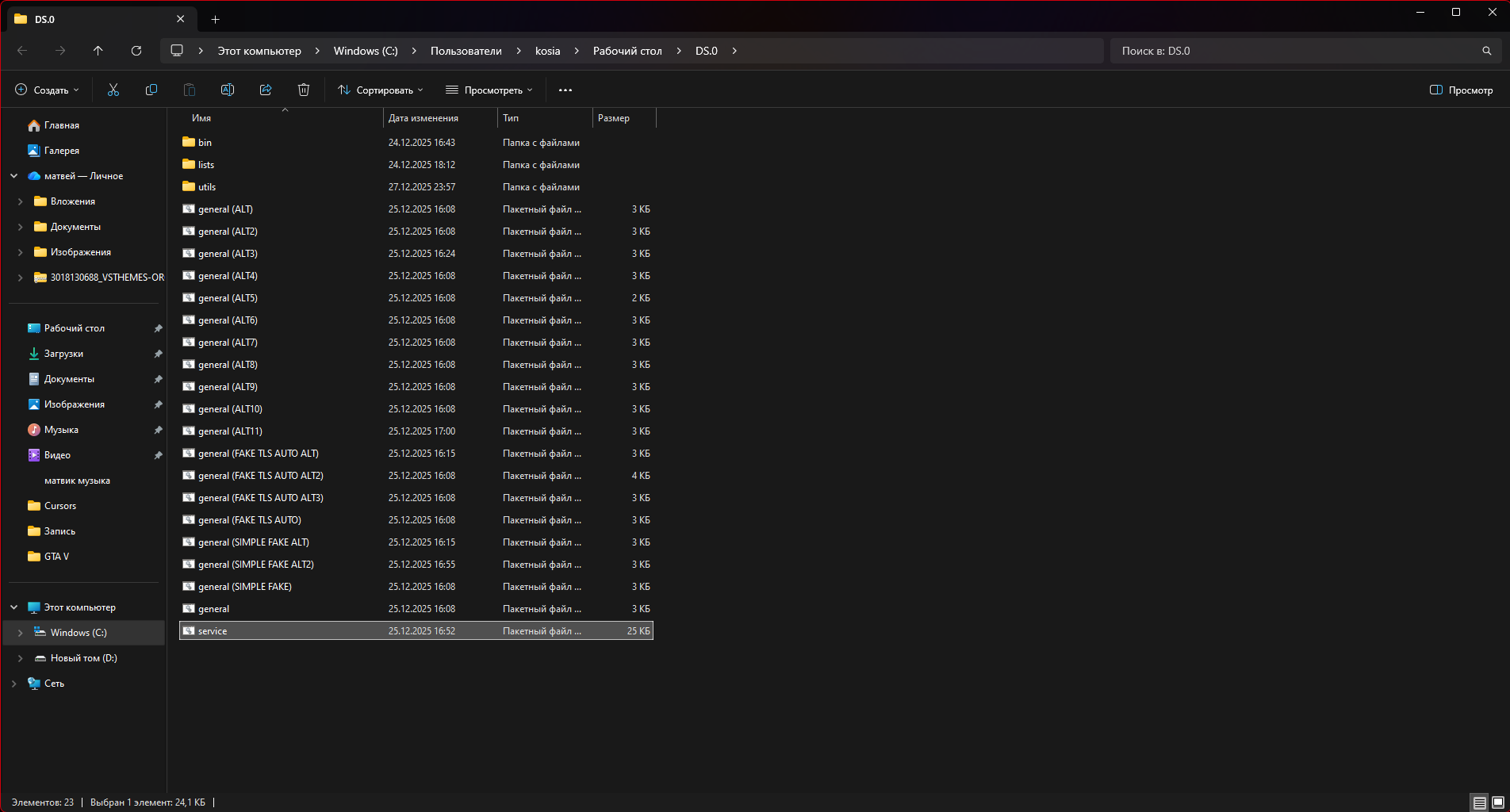
Task: Click the Copy icon in toolbar
Action: click(x=151, y=90)
